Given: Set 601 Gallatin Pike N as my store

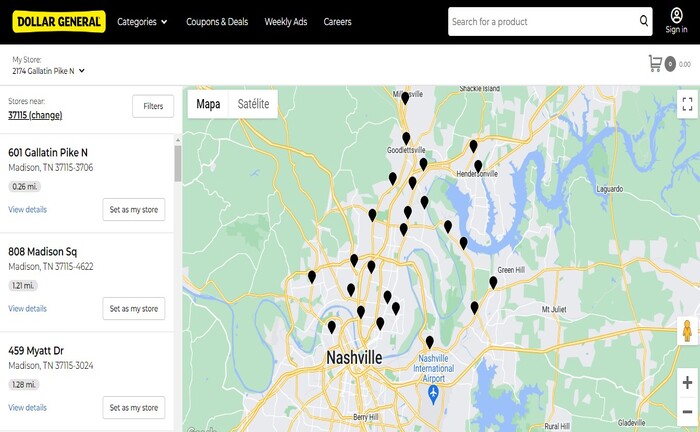Looking at the screenshot, I should tap(134, 209).
